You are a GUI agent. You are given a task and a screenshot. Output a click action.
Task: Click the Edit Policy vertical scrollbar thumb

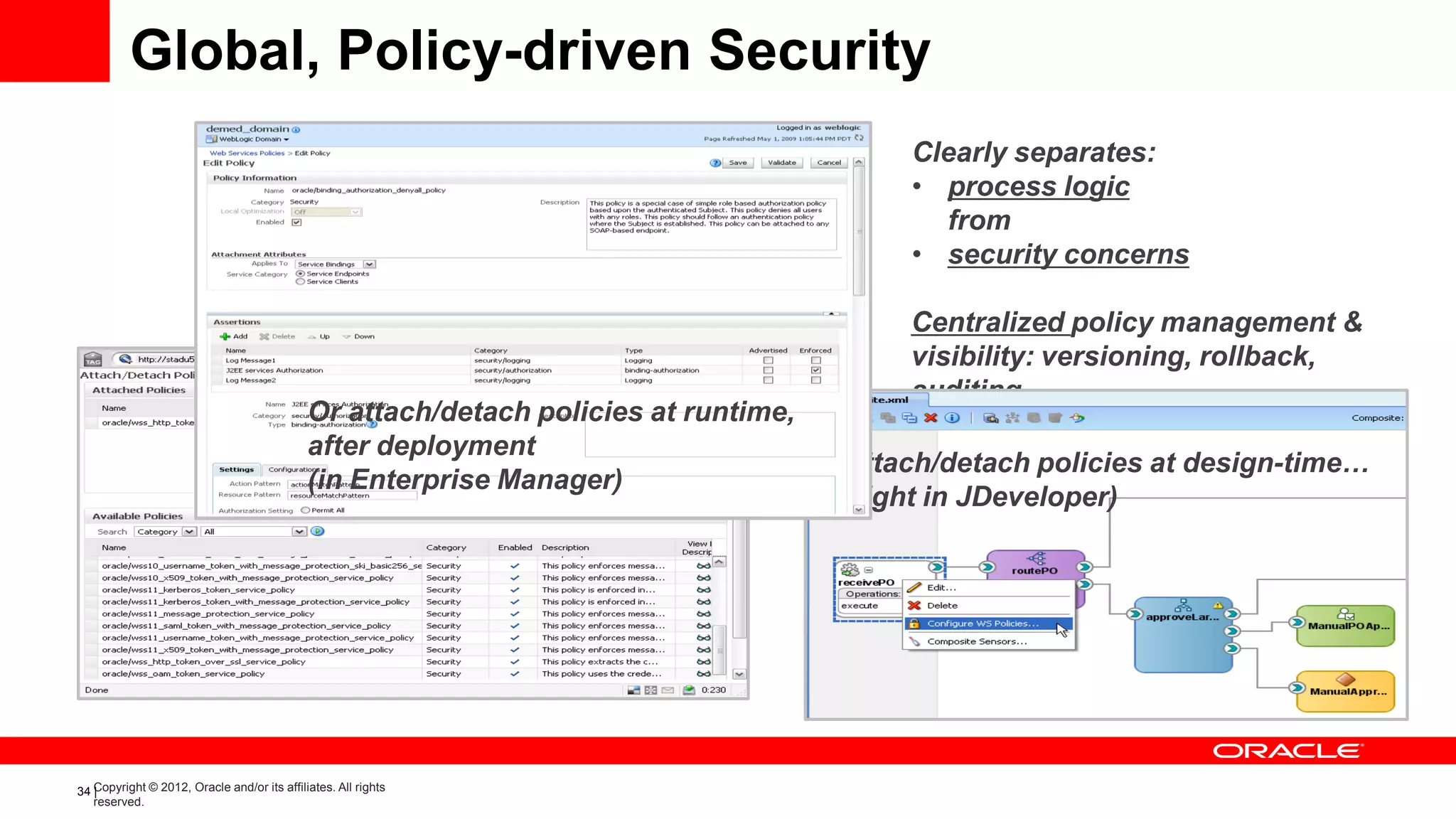coord(859,231)
